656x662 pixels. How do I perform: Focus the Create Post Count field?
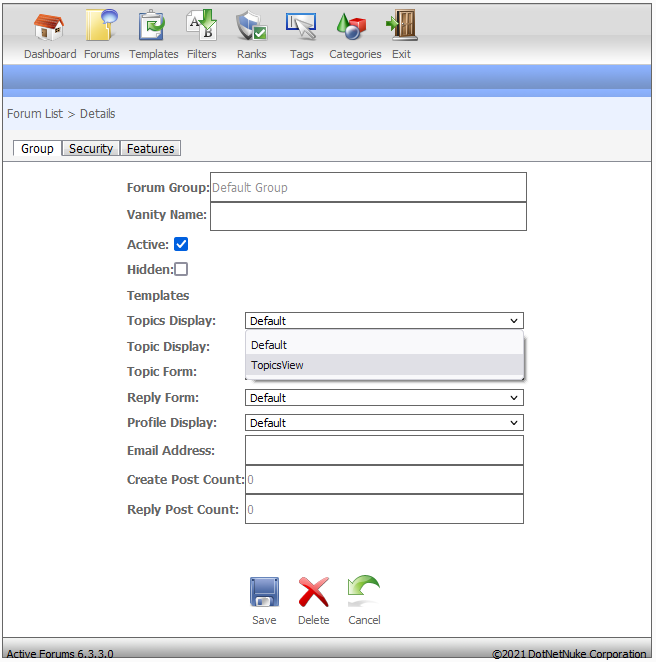pyautogui.click(x=384, y=480)
